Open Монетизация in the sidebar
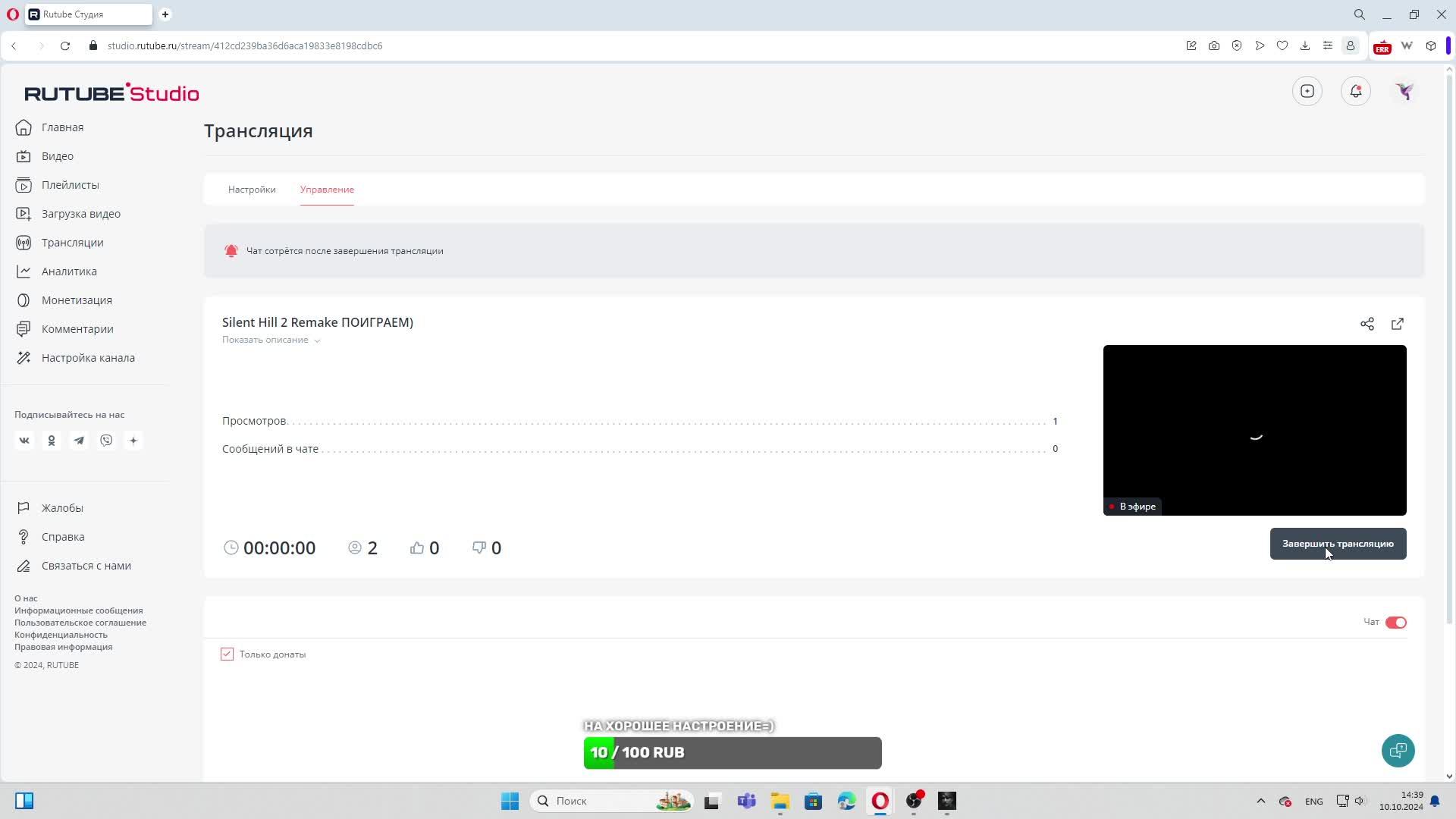Screen dimensions: 1456x819 pos(77,300)
